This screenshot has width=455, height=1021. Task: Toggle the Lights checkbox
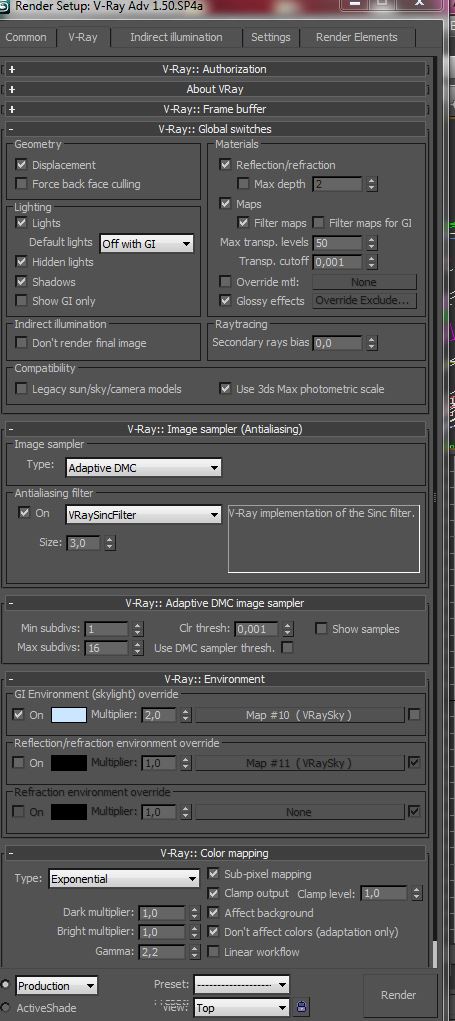21,223
